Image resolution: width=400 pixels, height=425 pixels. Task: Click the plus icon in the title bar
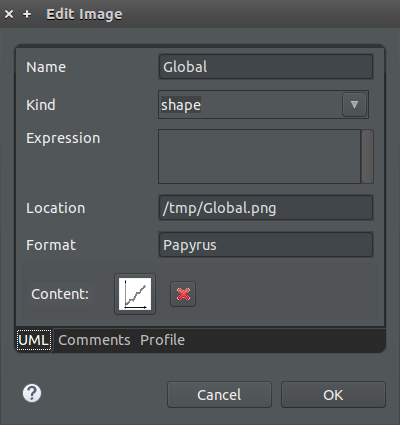pos(27,14)
